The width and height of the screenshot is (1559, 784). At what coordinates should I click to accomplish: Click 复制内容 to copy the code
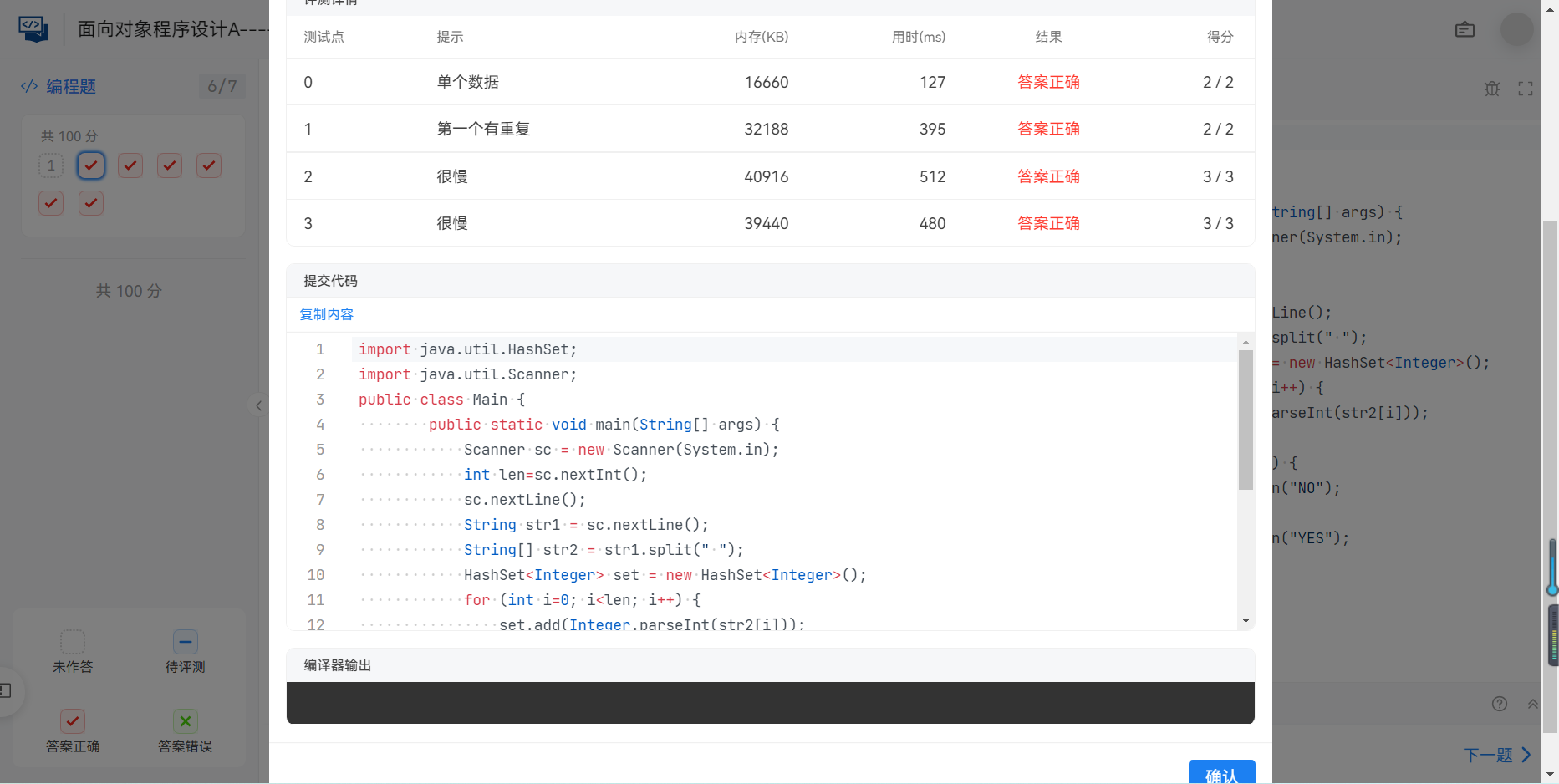point(327,314)
